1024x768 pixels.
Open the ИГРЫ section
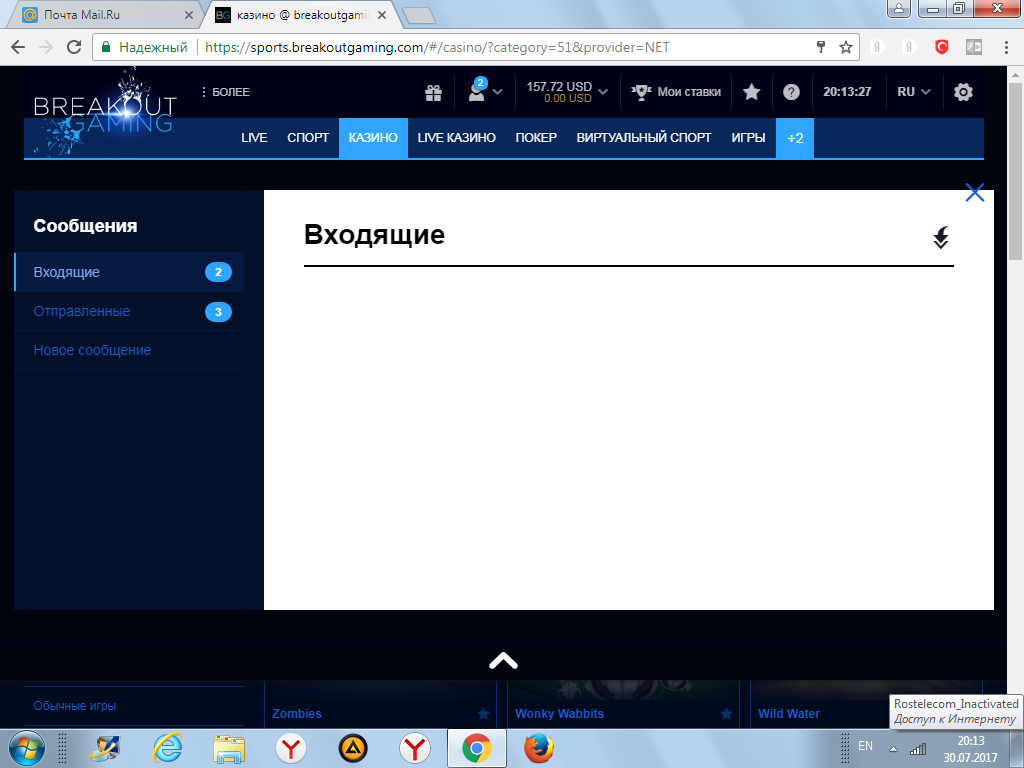click(x=748, y=138)
